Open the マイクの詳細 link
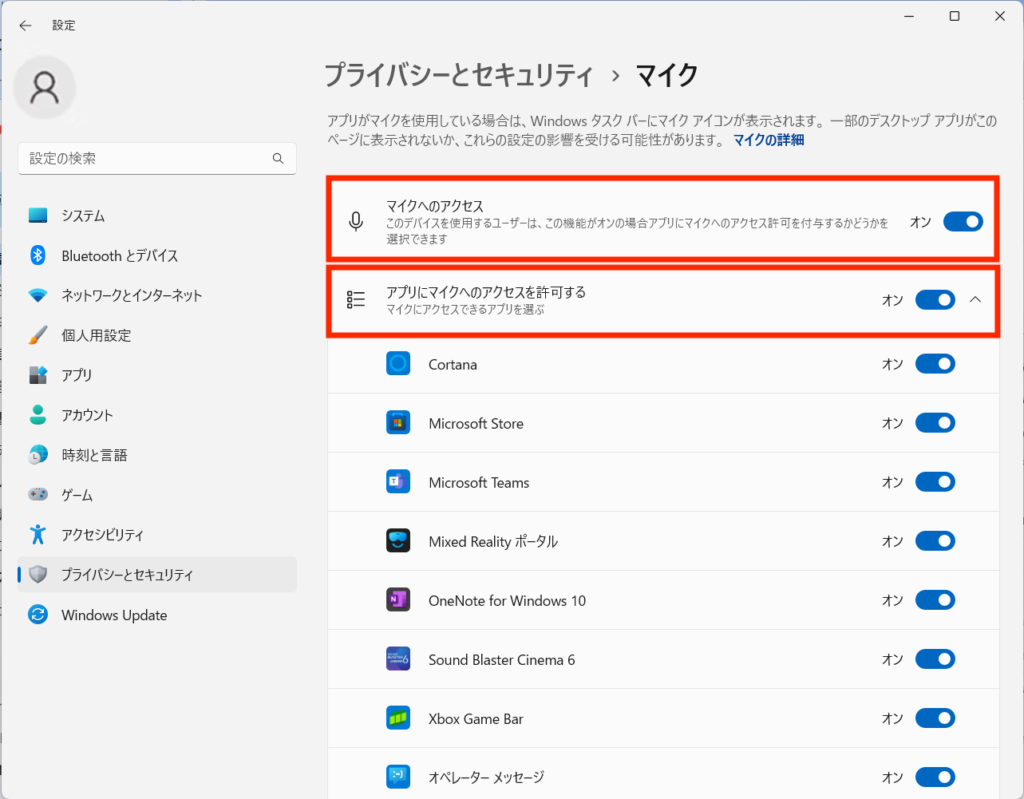The width and height of the screenshot is (1024, 799). point(768,140)
